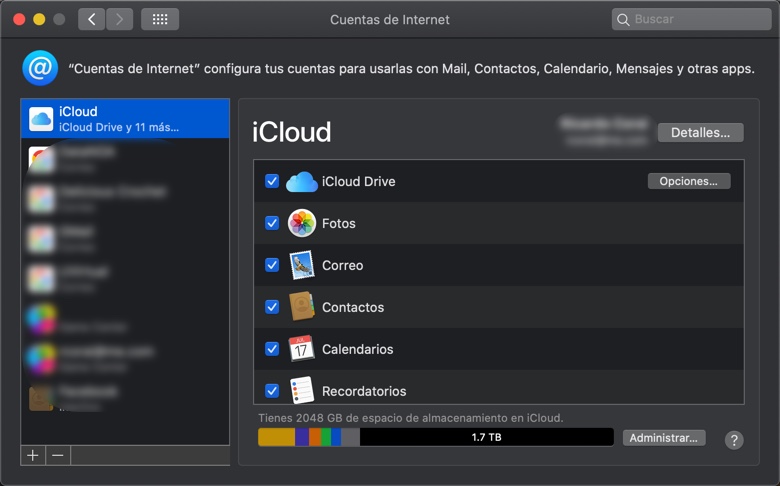
Task: Open iCloud Drive Opciones... button
Action: pyautogui.click(x=688, y=181)
